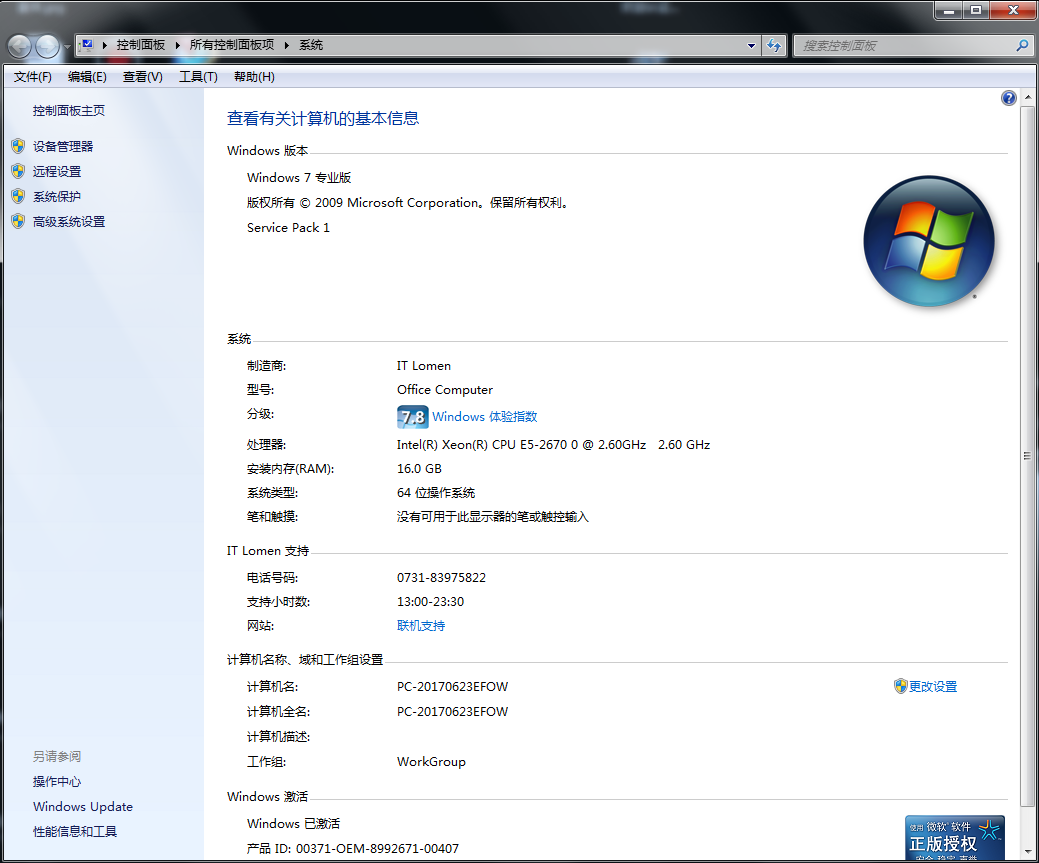Click the IT Lomen manufacturer value
Viewport: 1039px width, 863px height.
coord(423,366)
